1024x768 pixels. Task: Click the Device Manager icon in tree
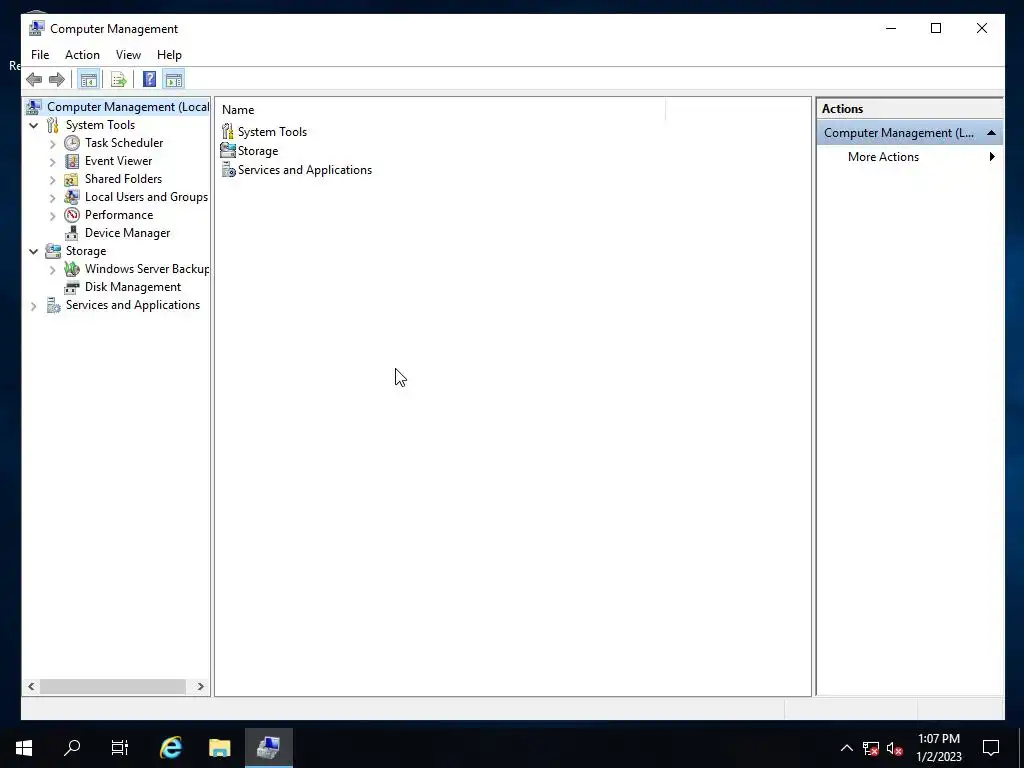(72, 233)
